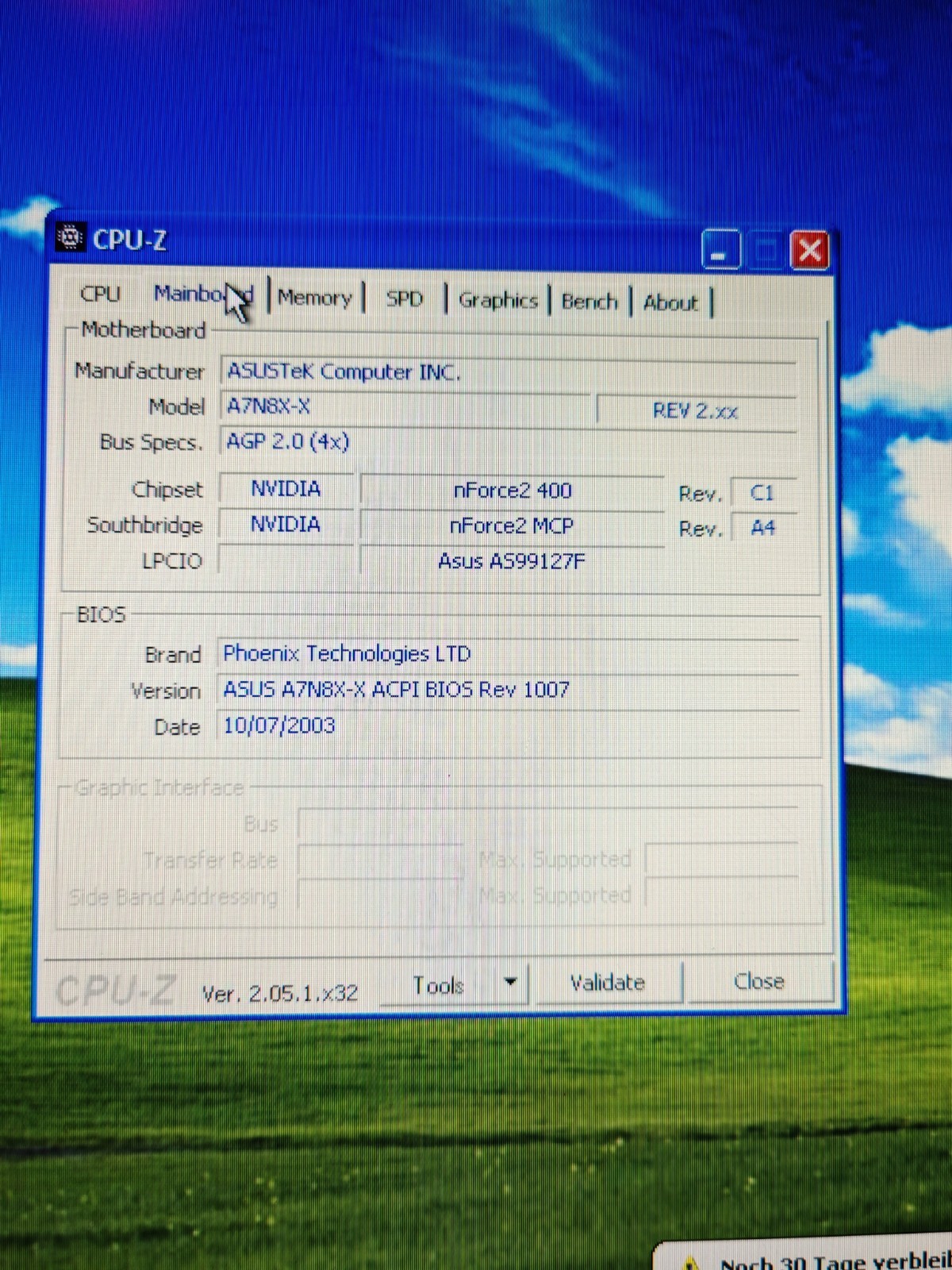Switch to the SPD tab
Image resolution: width=952 pixels, height=1270 pixels.
click(x=404, y=299)
